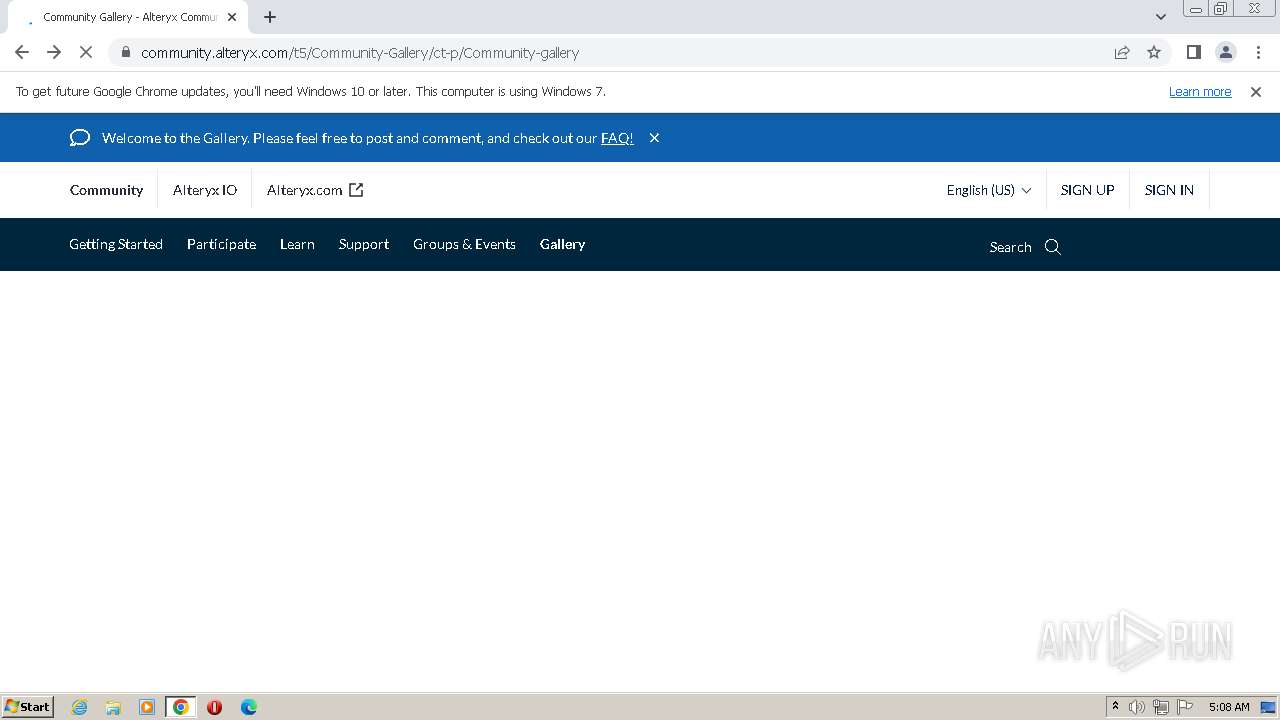Click the Show desktop tray icon

(1268, 707)
